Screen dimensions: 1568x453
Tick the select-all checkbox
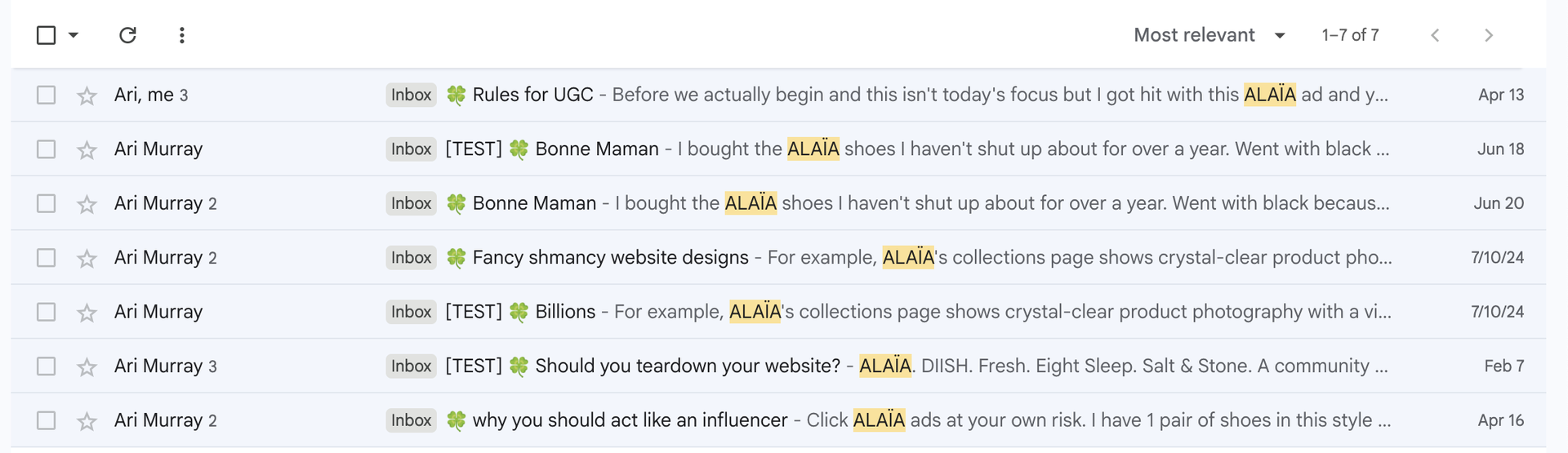(x=47, y=35)
